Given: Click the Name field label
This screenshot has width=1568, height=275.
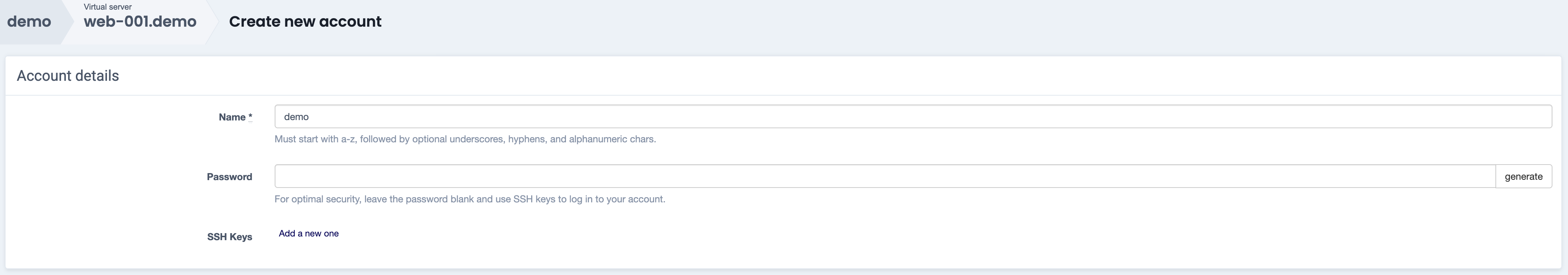Looking at the screenshot, I should coord(232,117).
